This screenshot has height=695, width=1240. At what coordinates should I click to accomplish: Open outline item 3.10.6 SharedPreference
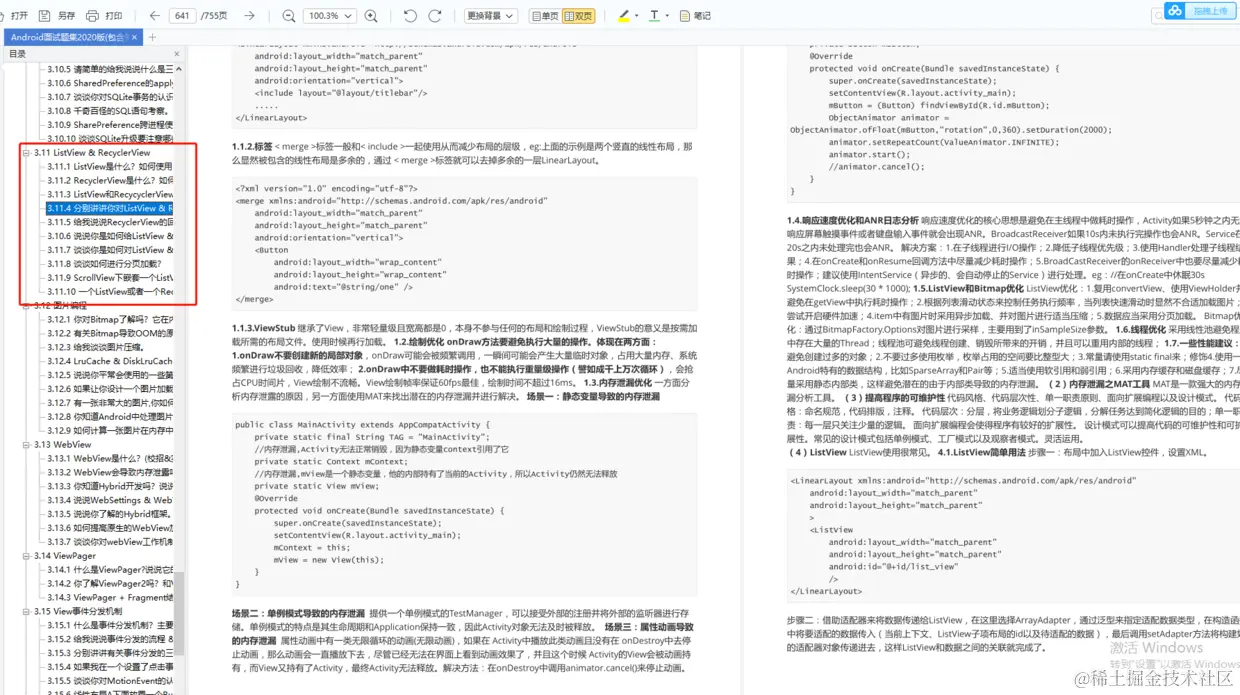click(109, 83)
